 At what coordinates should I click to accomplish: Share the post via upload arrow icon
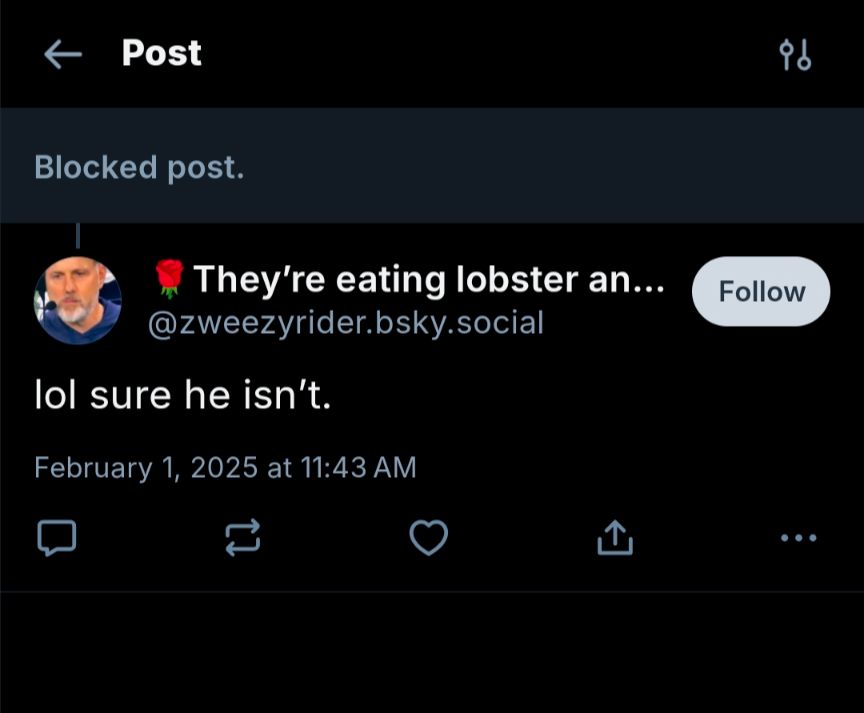click(x=615, y=538)
